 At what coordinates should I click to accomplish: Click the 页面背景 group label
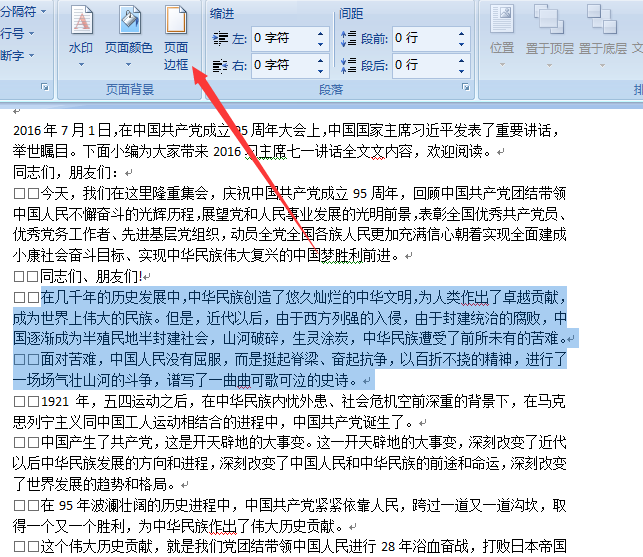point(130,89)
